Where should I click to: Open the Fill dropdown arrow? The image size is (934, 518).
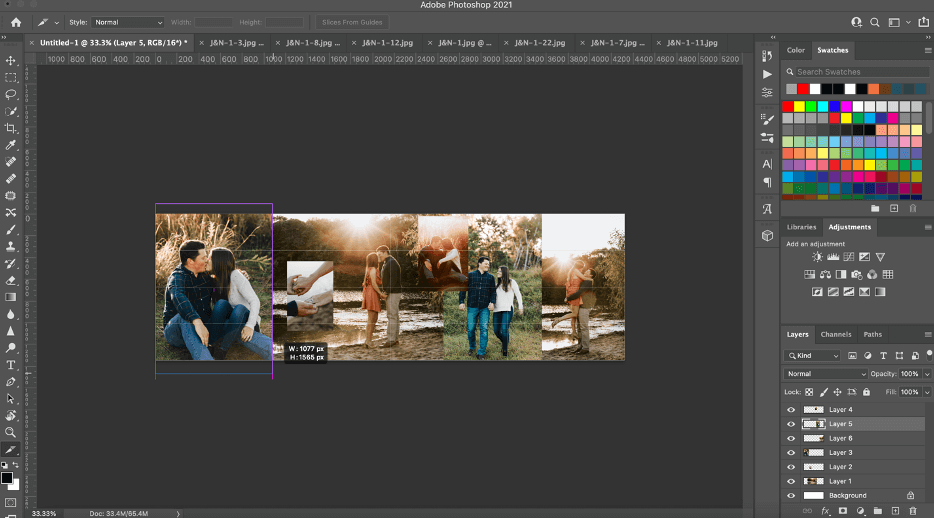point(927,392)
